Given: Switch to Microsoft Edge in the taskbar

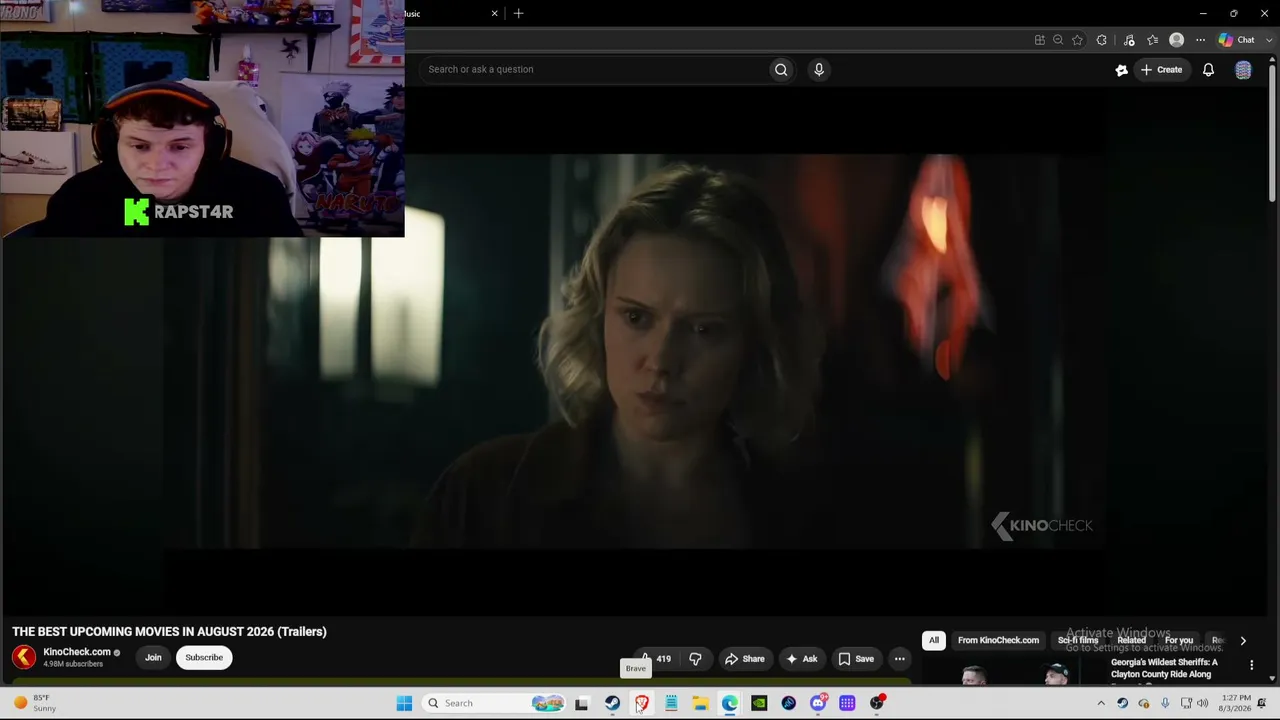Looking at the screenshot, I should tap(730, 703).
